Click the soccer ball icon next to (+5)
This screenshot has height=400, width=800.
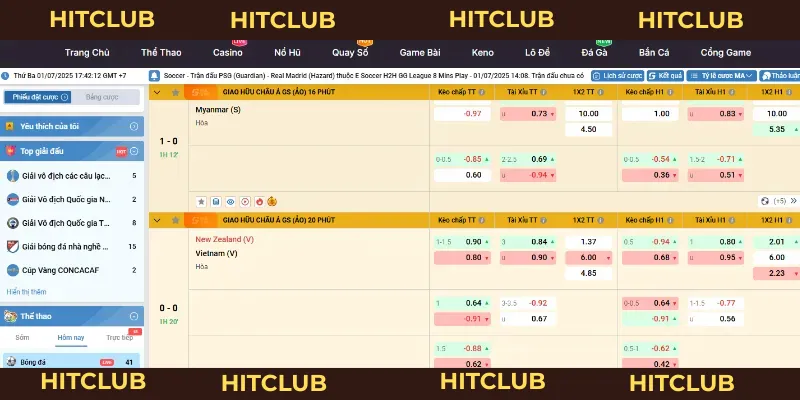pyautogui.click(x=765, y=201)
